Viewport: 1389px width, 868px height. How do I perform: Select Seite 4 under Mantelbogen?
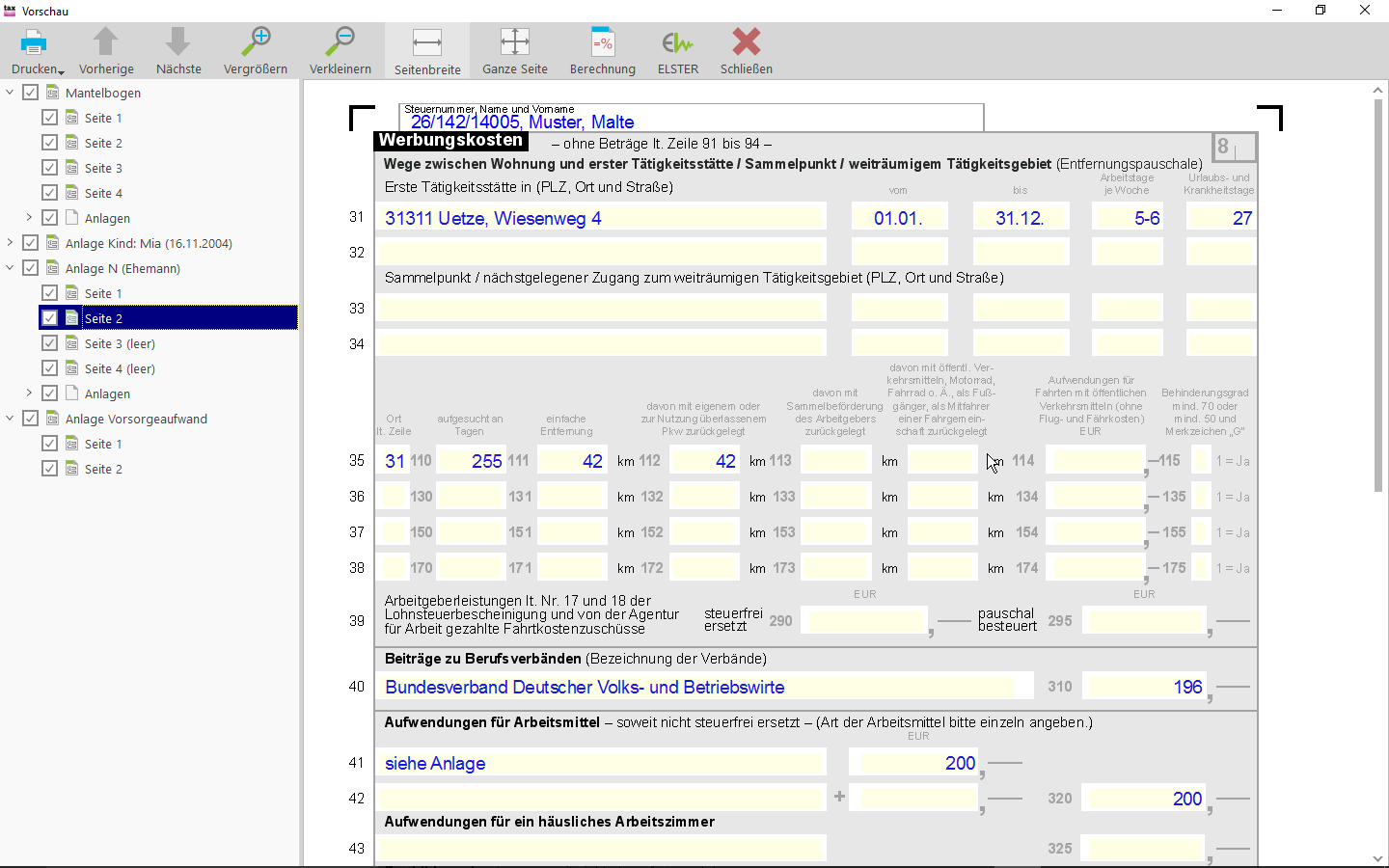pyautogui.click(x=103, y=193)
